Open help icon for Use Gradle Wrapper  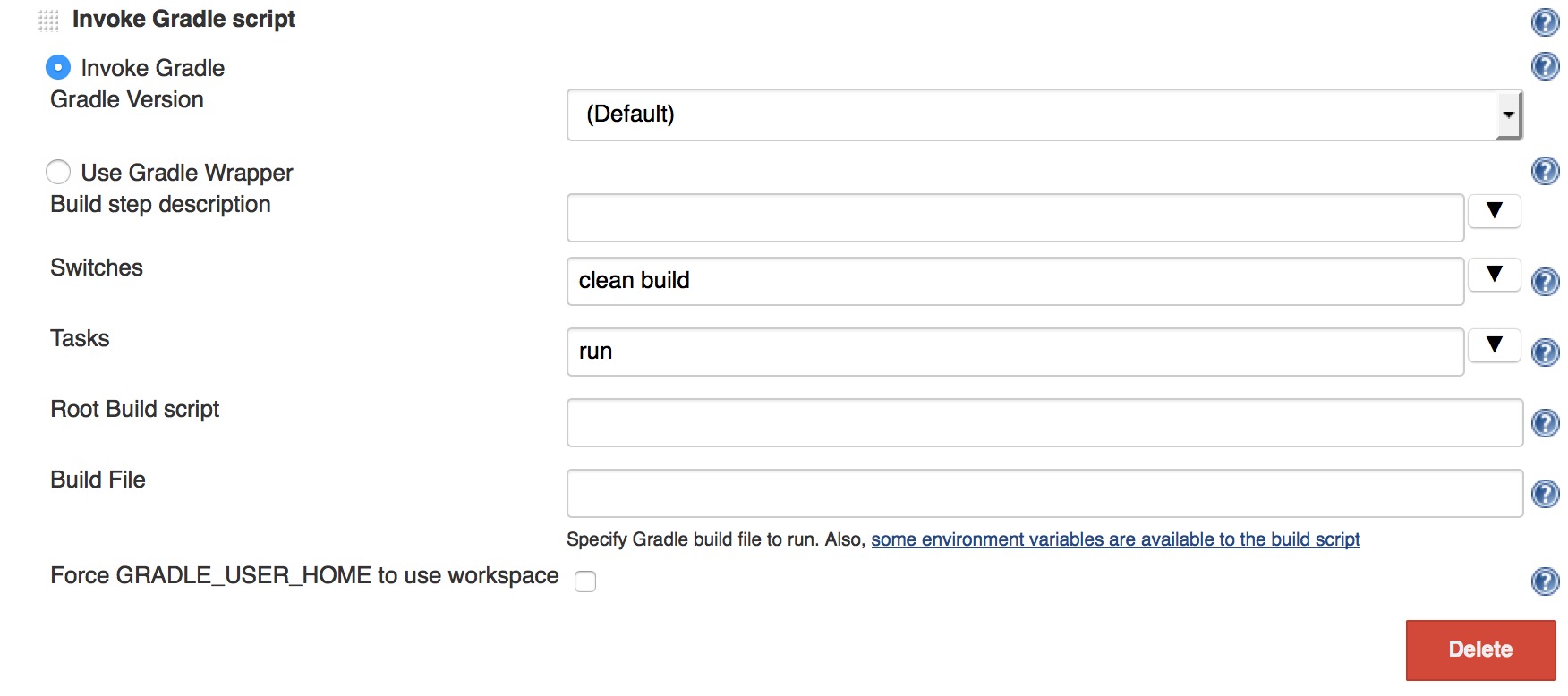click(1545, 171)
